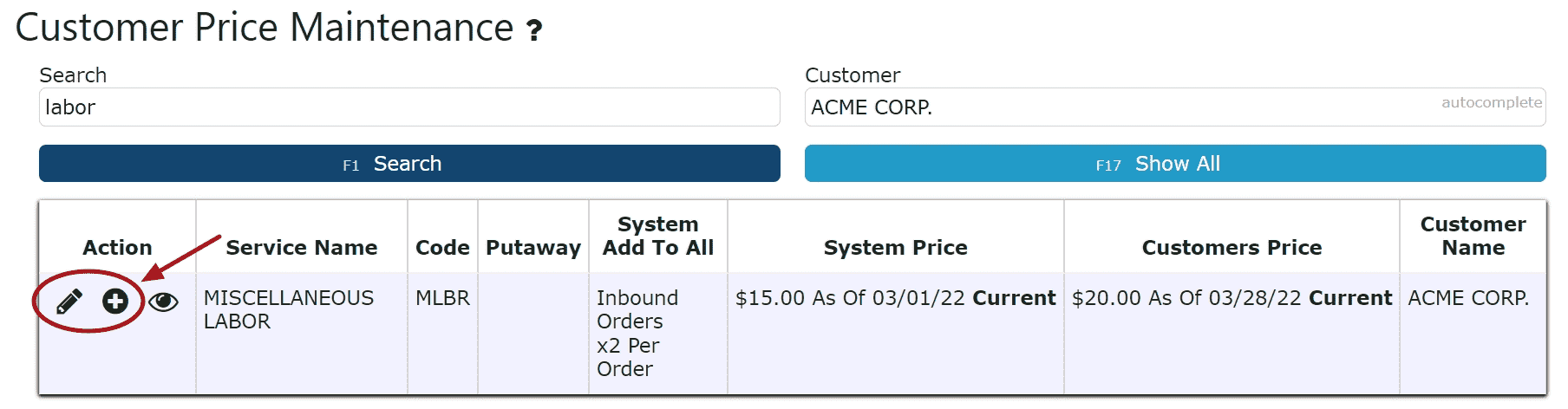Click the eye view icon for Miscellaneous Labor

(163, 302)
